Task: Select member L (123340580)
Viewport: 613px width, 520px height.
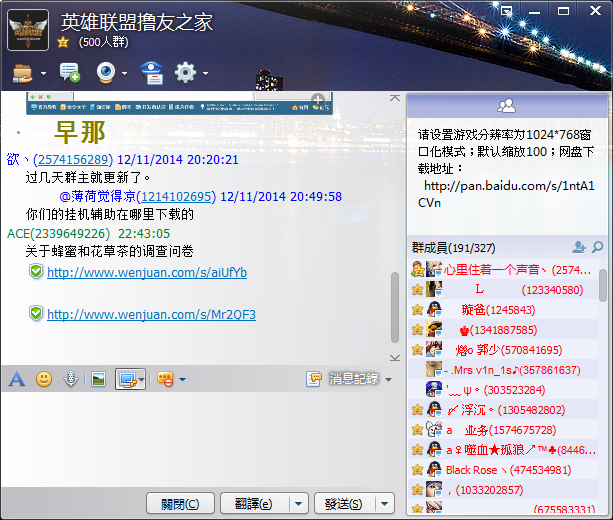Action: tap(502, 290)
